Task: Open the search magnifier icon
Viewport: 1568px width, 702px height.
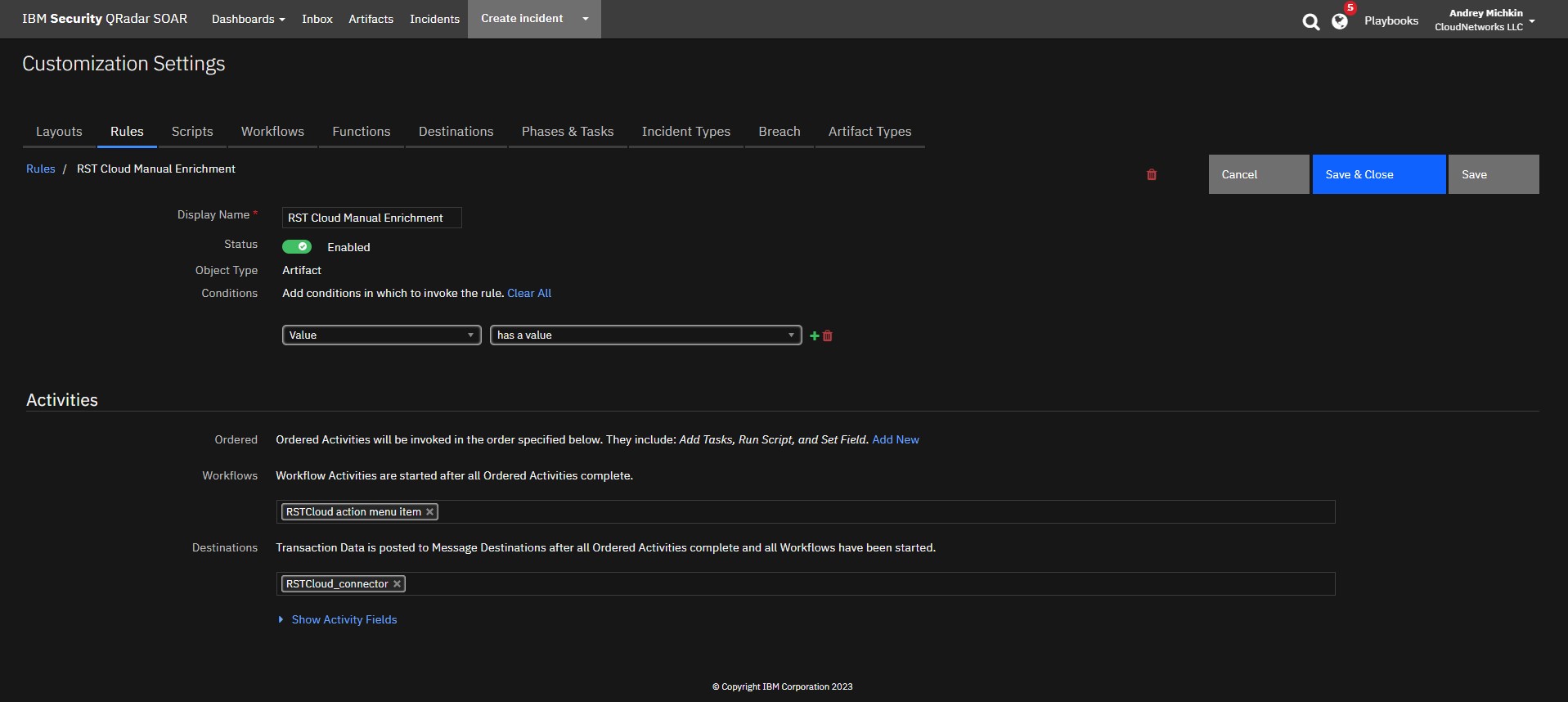Action: click(1310, 22)
